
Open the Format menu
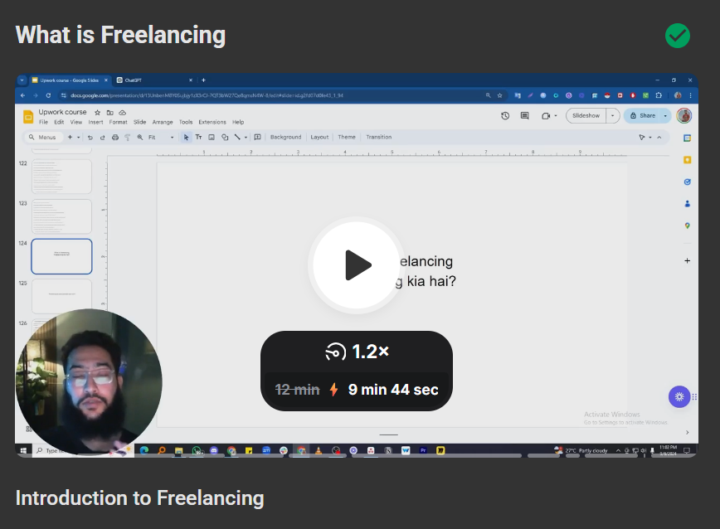click(x=118, y=122)
